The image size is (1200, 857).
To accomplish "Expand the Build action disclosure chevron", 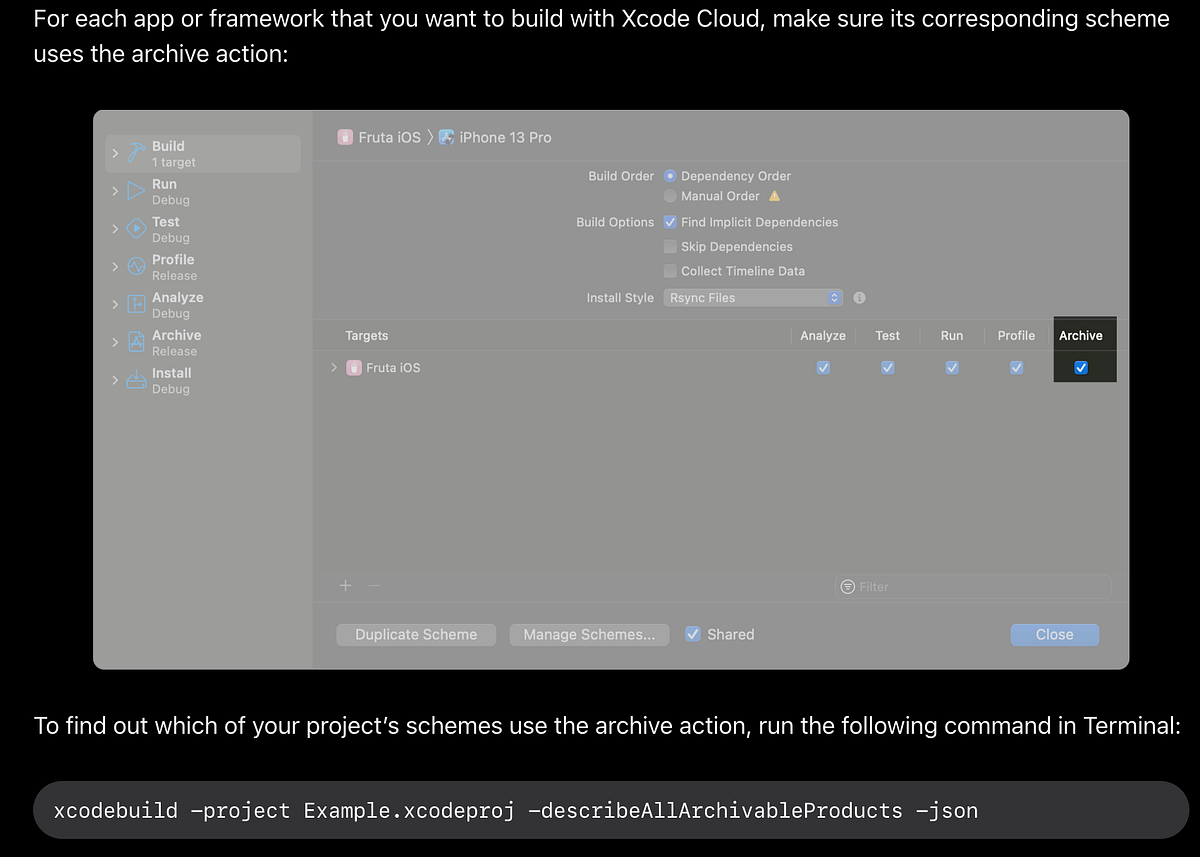I will click(114, 151).
